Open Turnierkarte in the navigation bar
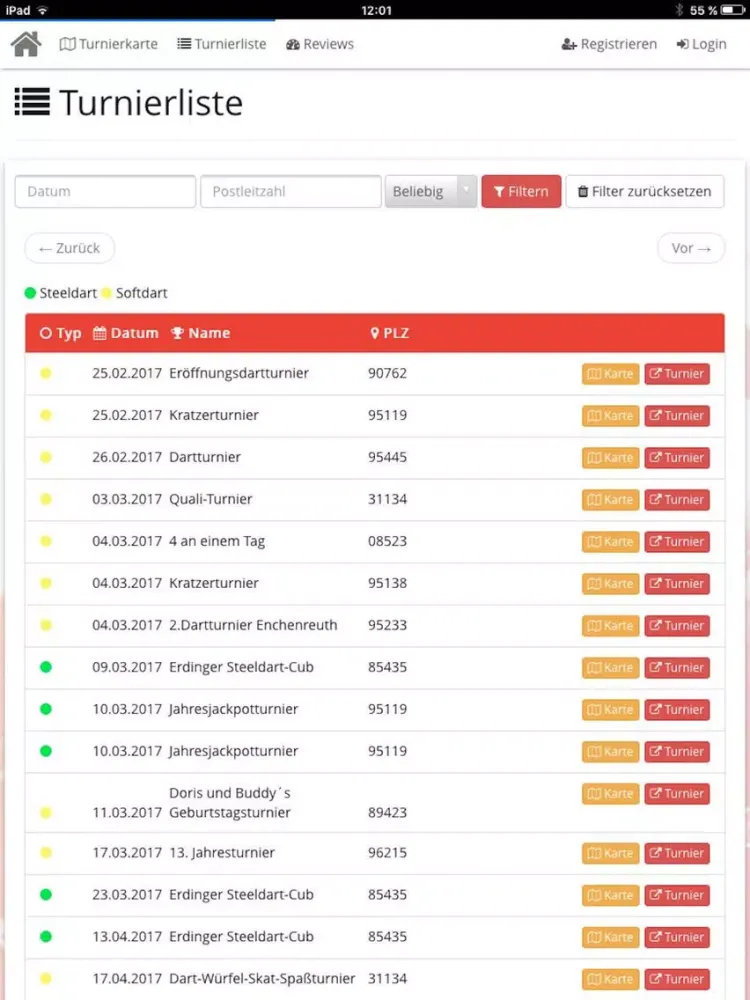The width and height of the screenshot is (750, 1000). coord(108,44)
